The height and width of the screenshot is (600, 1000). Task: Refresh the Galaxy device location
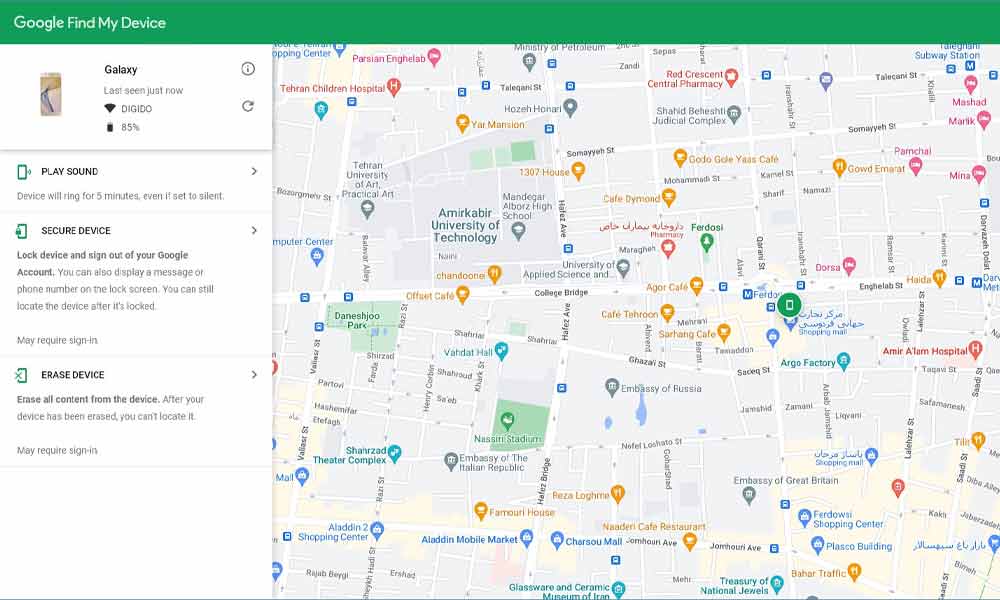click(248, 107)
